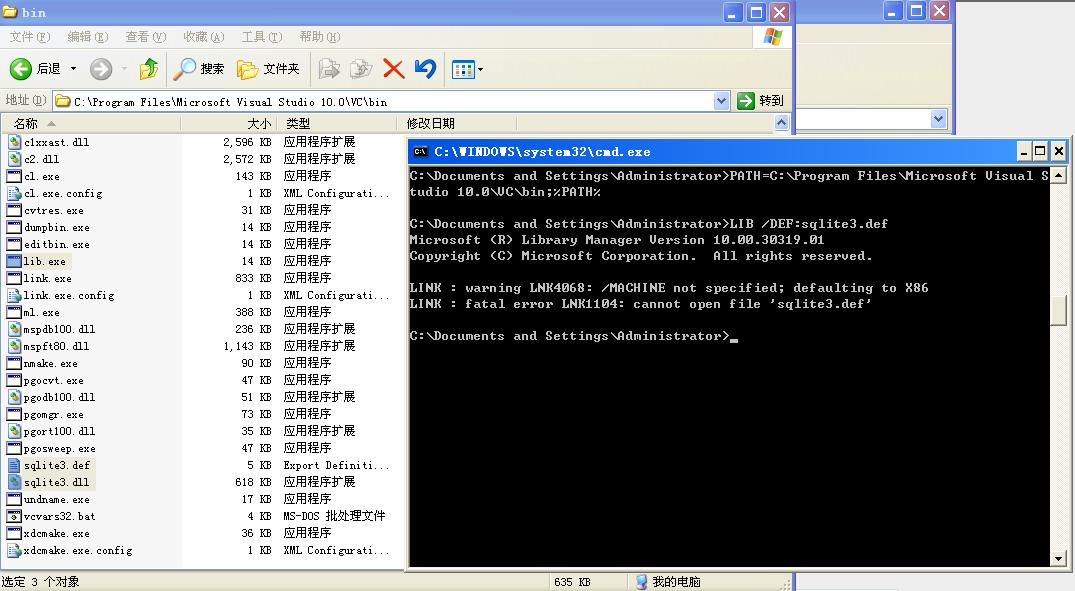
Task: Click the Back (后退) arrow button
Action: click(x=21, y=69)
